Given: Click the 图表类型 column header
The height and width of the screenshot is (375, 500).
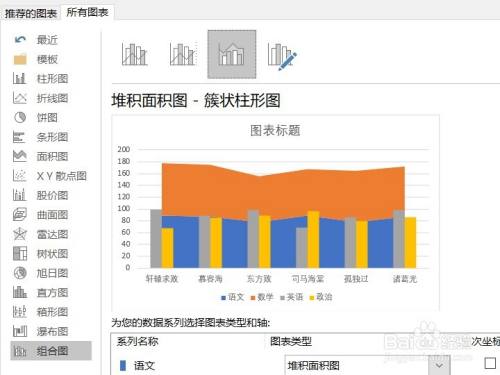Looking at the screenshot, I should 291,341.
